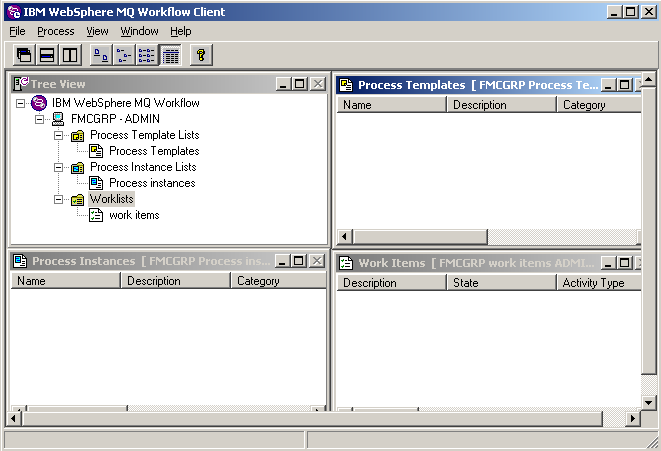Click the Process Templates window title icon
The image size is (661, 451).
[346, 85]
